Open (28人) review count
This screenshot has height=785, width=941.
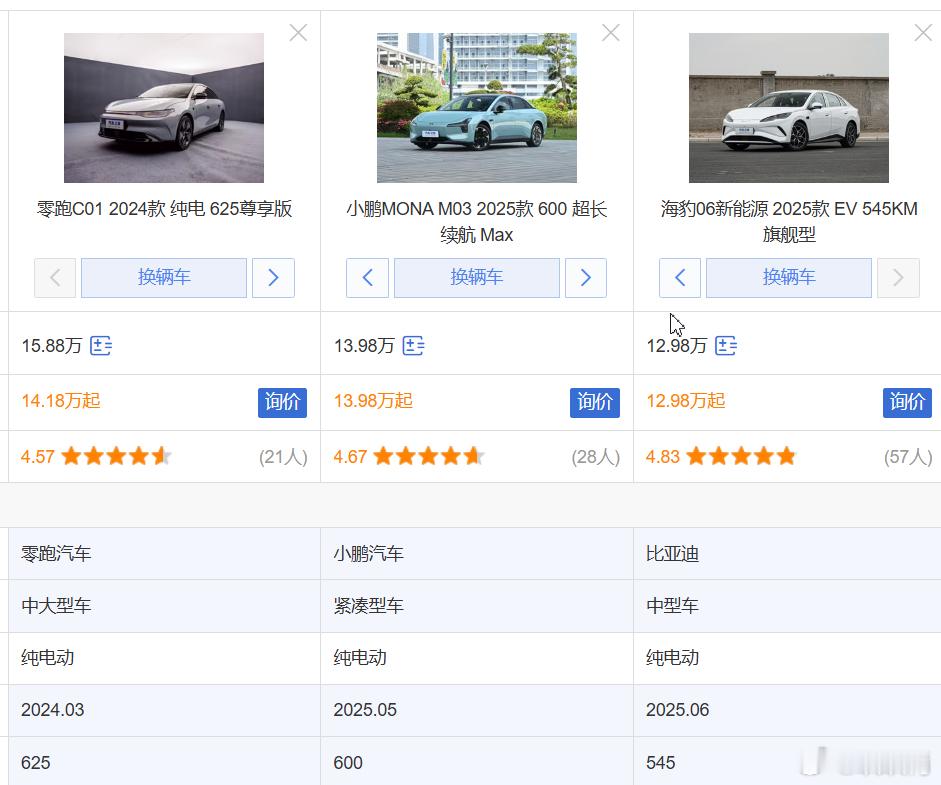596,457
